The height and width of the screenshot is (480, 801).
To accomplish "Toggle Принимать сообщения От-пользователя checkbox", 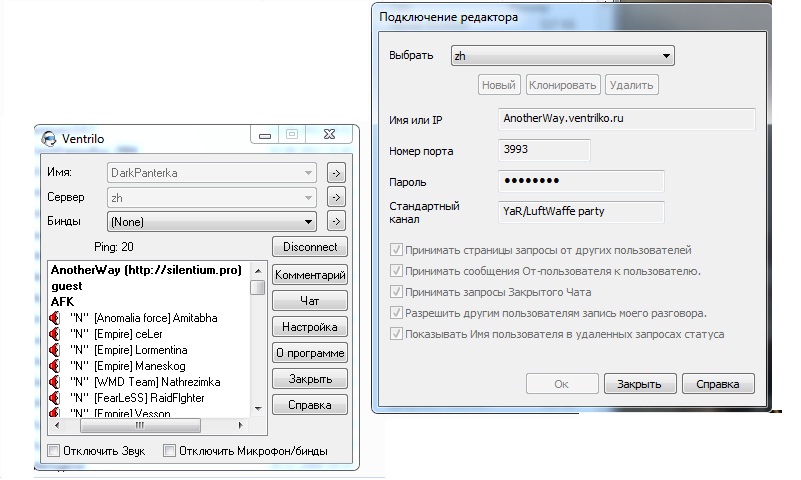I will coord(396,271).
